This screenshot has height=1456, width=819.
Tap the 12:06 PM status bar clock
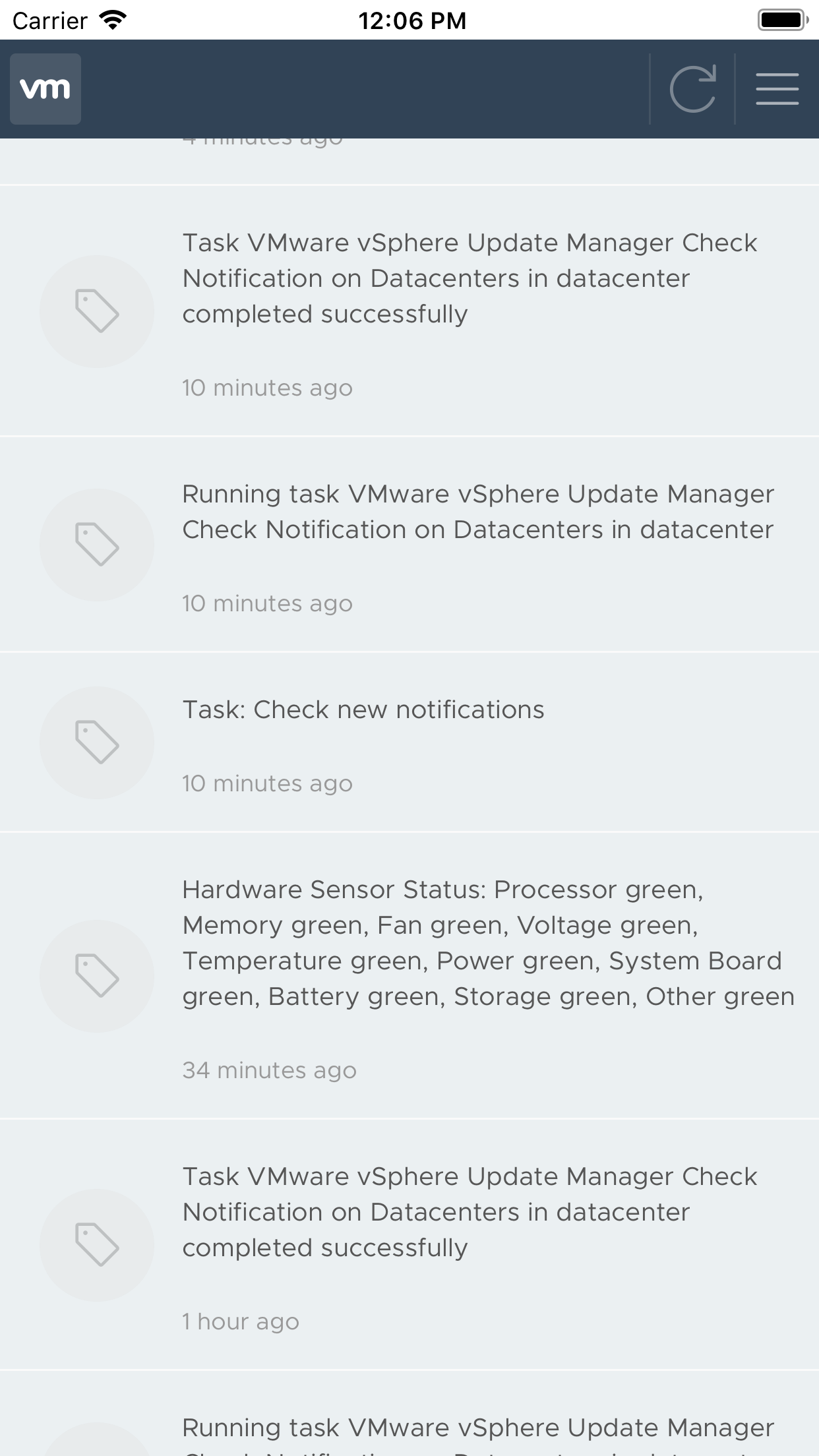(412, 20)
